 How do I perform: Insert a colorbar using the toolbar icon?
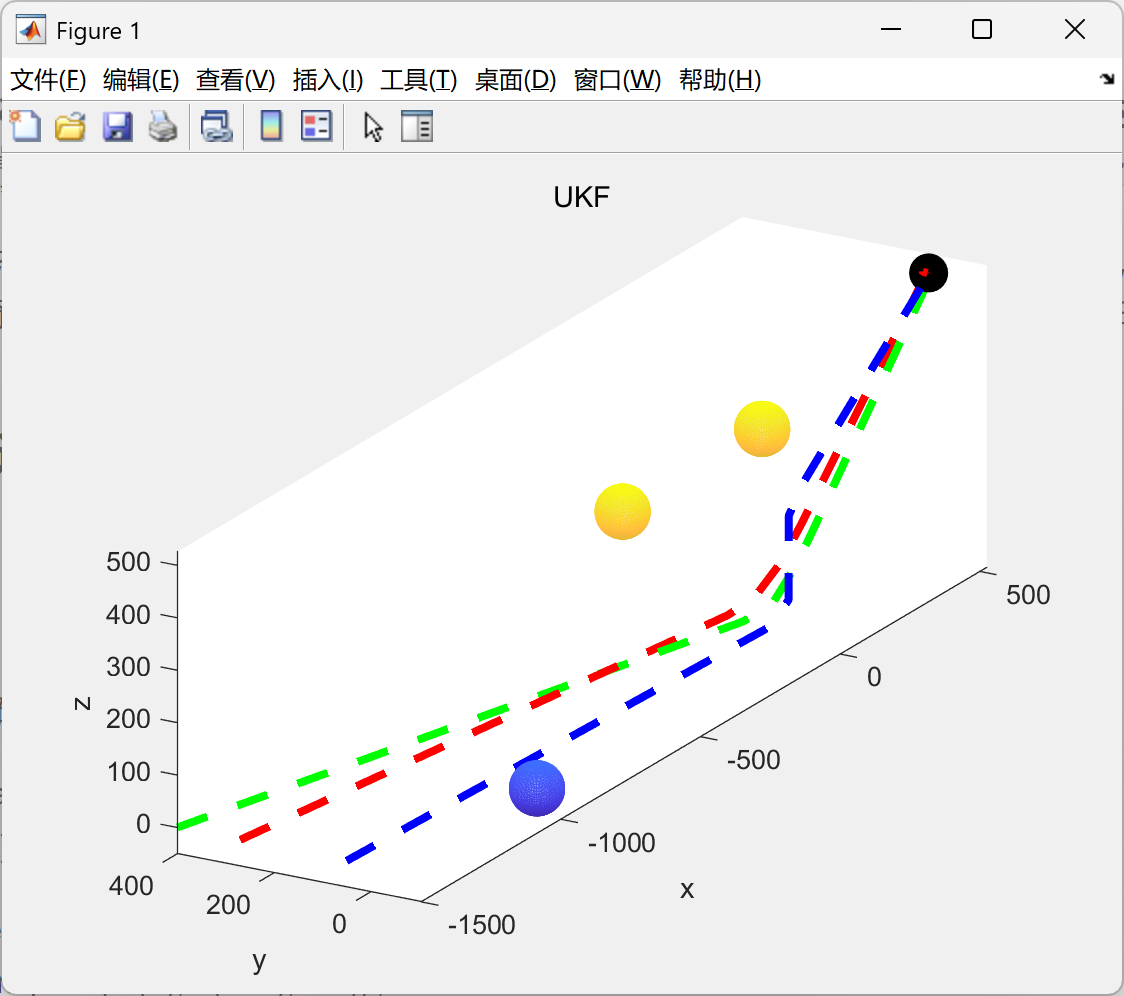tap(271, 127)
